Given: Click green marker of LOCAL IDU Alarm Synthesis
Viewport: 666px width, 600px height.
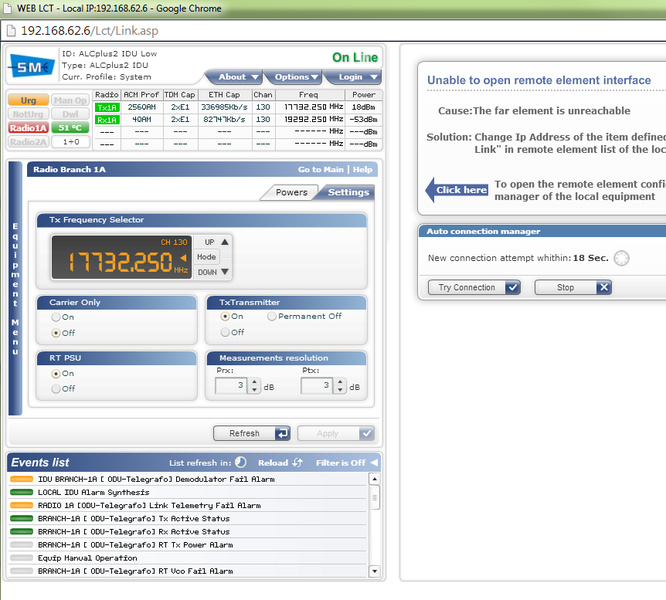Looking at the screenshot, I should [22, 492].
